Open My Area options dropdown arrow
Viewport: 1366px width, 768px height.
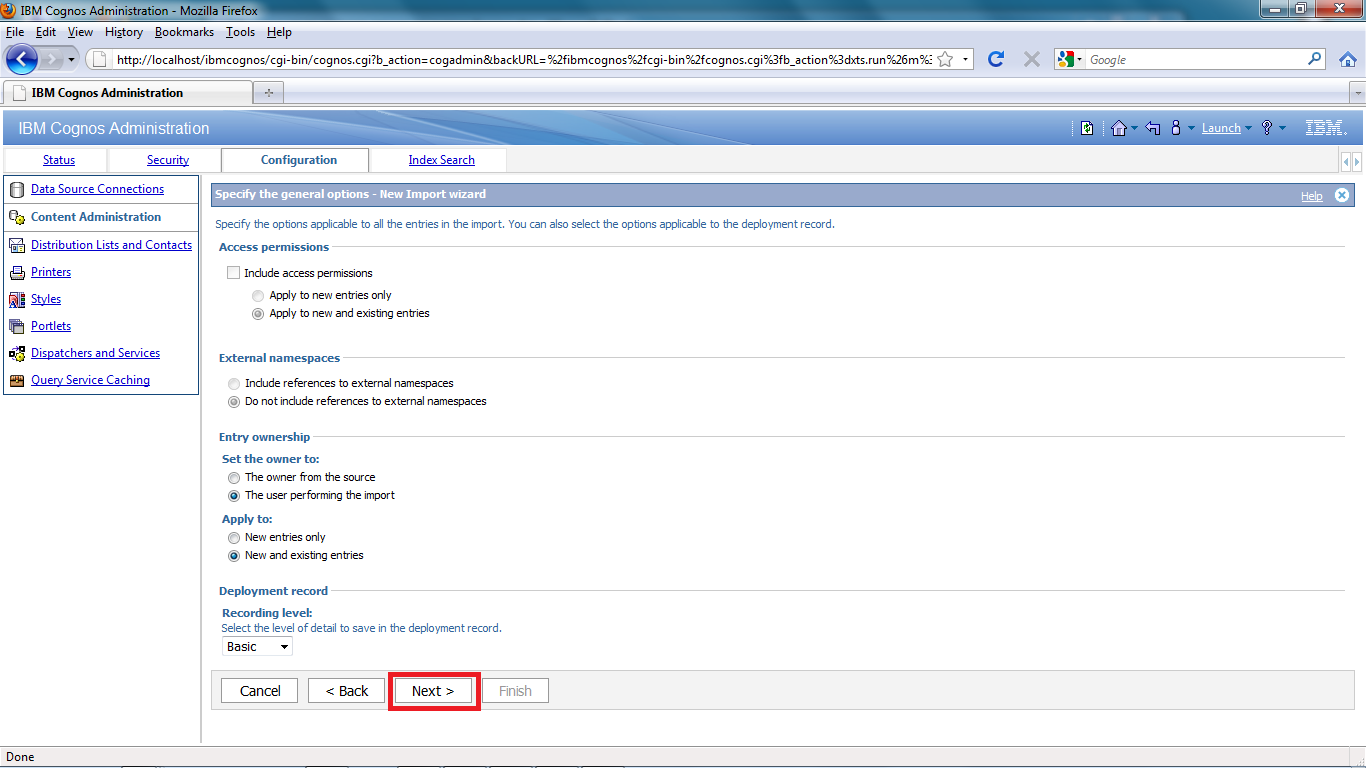[x=1192, y=129]
